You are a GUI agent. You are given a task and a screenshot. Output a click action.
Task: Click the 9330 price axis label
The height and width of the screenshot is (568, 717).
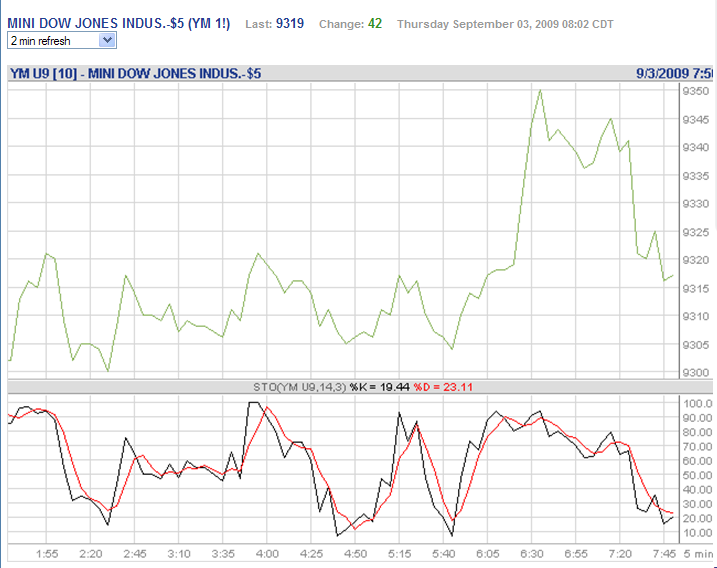696,204
